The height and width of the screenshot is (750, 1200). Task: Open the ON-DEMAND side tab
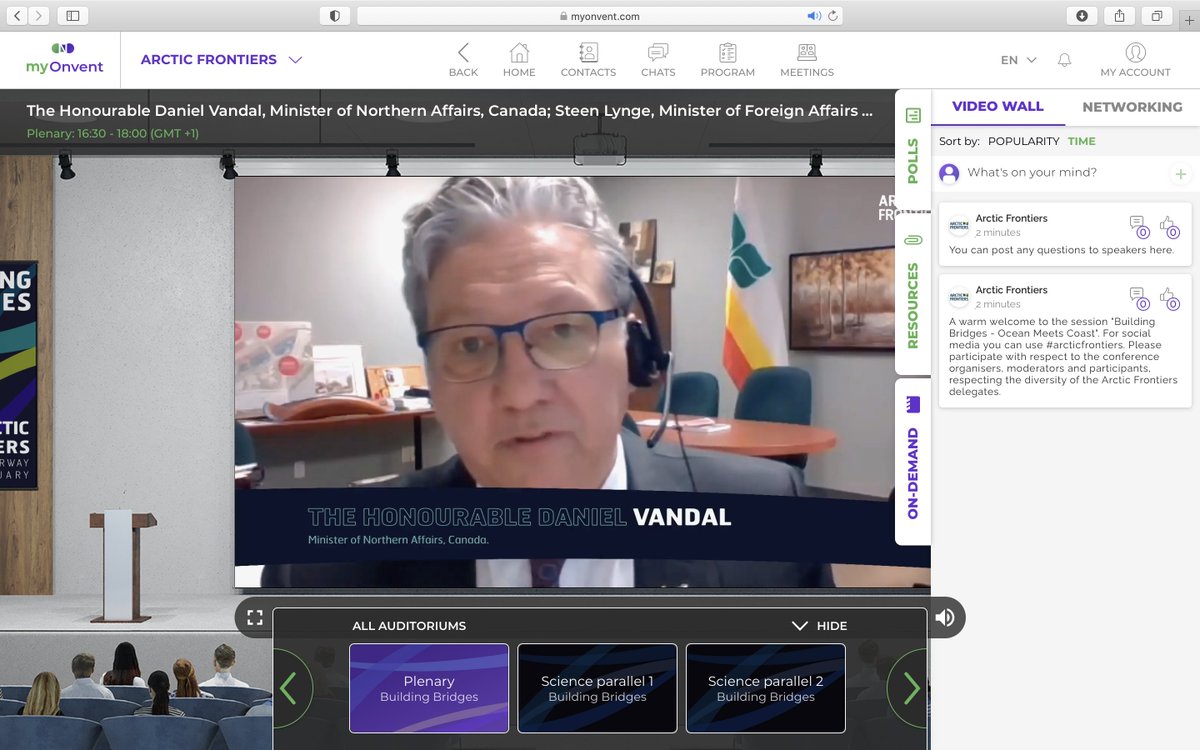point(912,460)
